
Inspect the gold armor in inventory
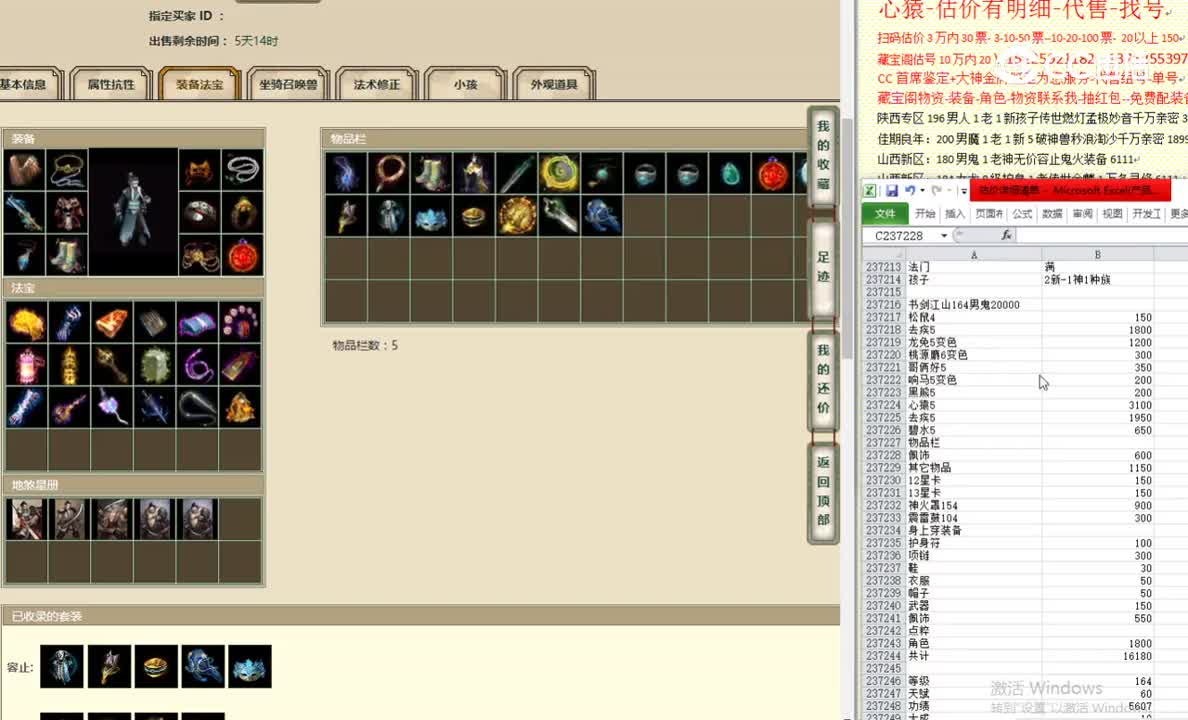point(474,173)
